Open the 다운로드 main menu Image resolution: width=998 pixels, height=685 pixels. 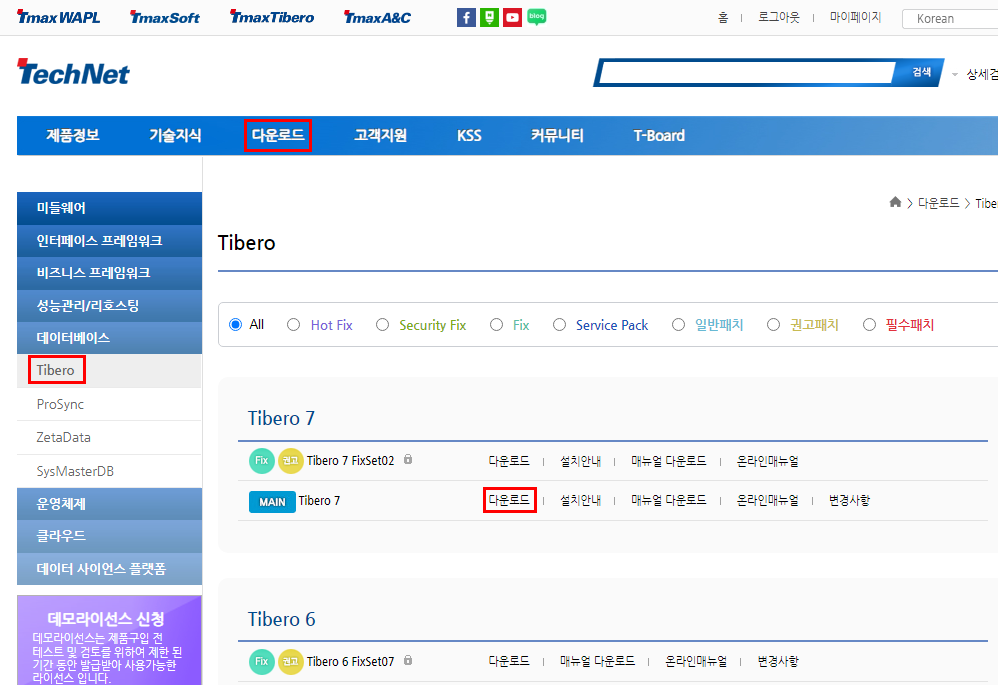click(278, 135)
